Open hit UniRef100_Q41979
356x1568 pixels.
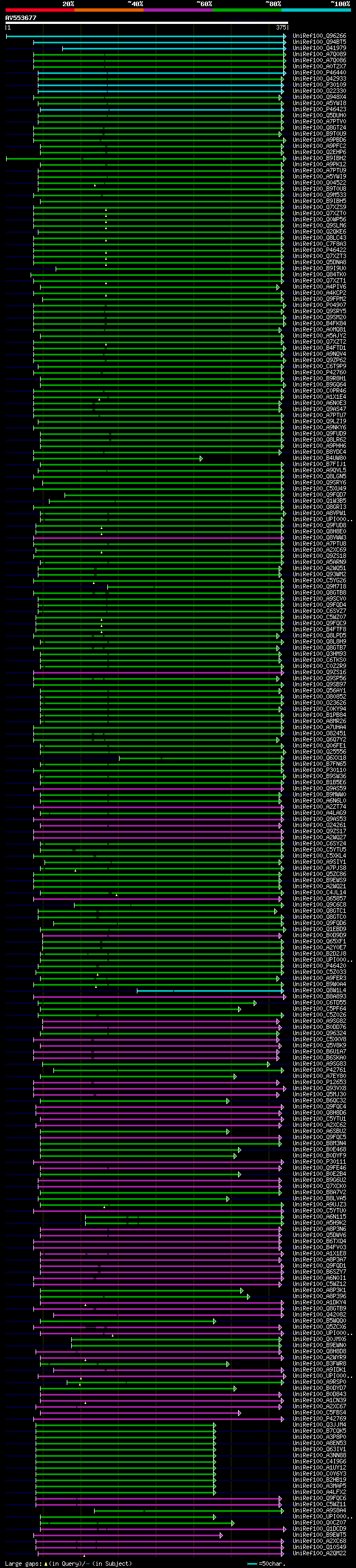319,48
